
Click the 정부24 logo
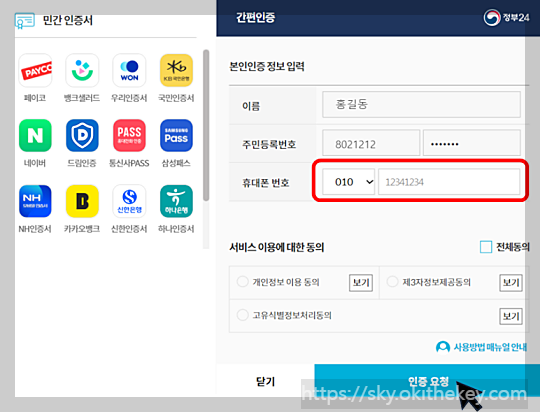[x=506, y=18]
